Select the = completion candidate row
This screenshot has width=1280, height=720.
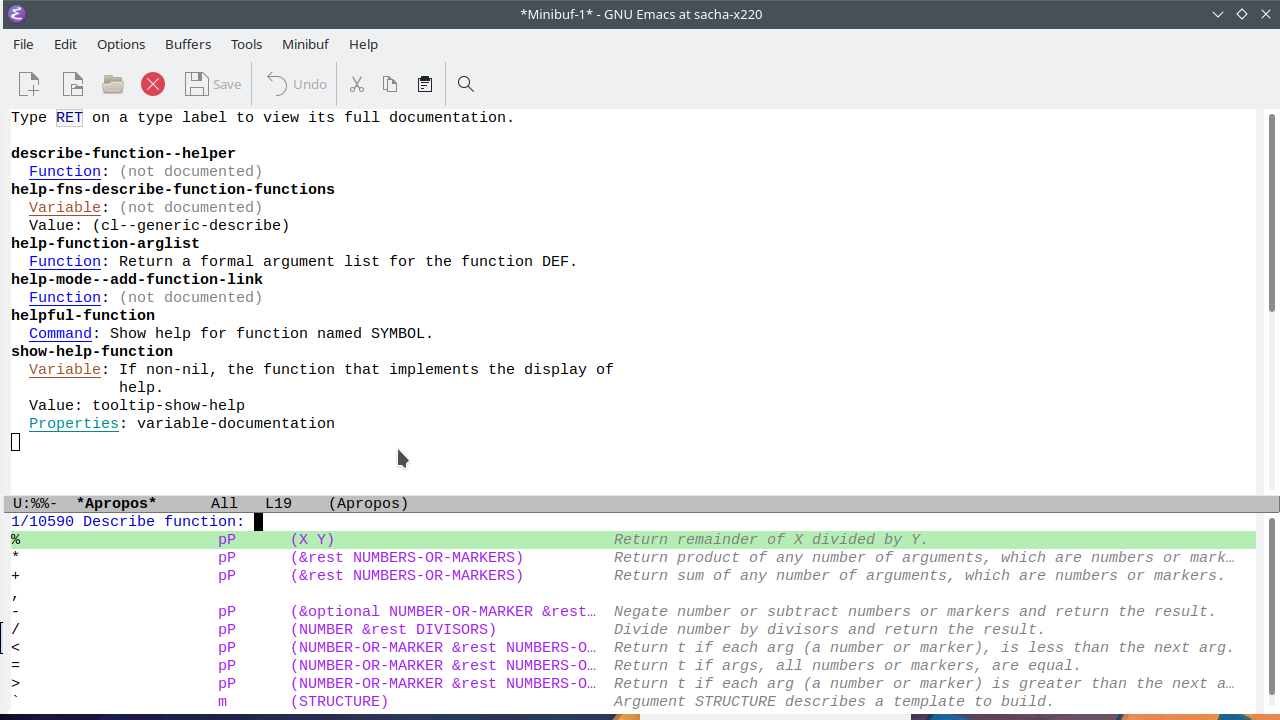(633, 665)
